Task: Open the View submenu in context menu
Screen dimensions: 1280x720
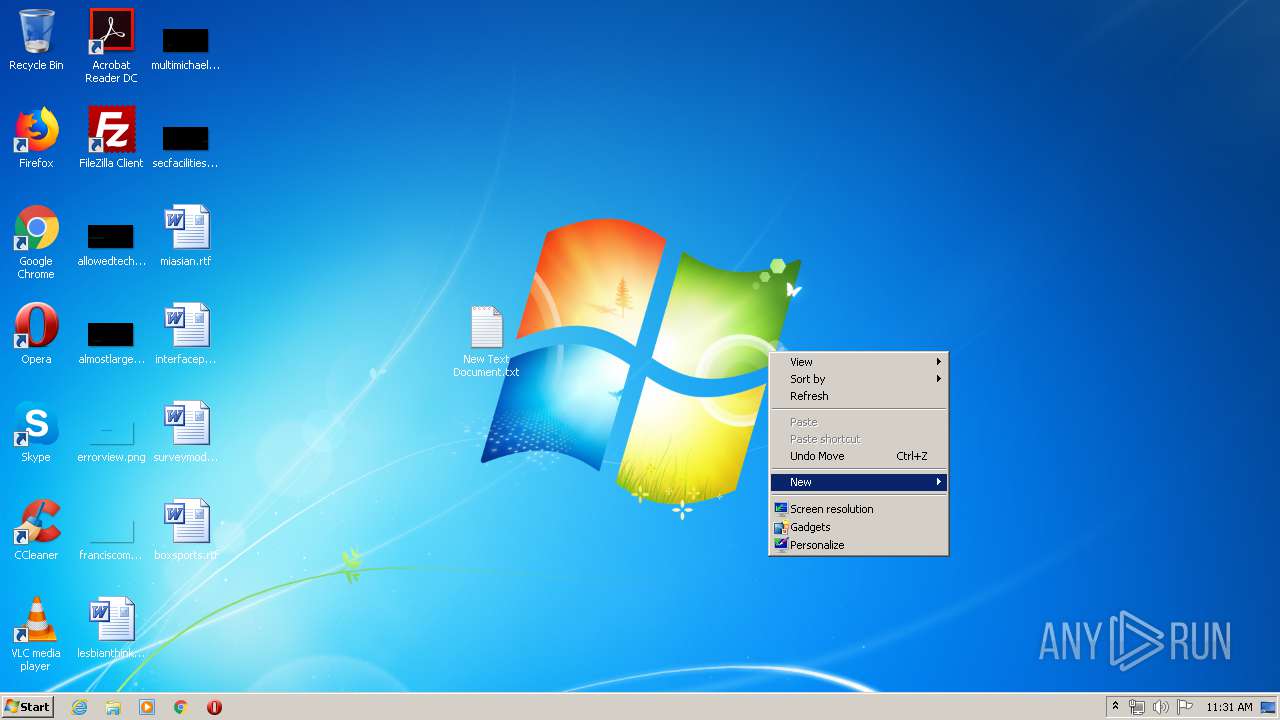Action: coord(858,362)
